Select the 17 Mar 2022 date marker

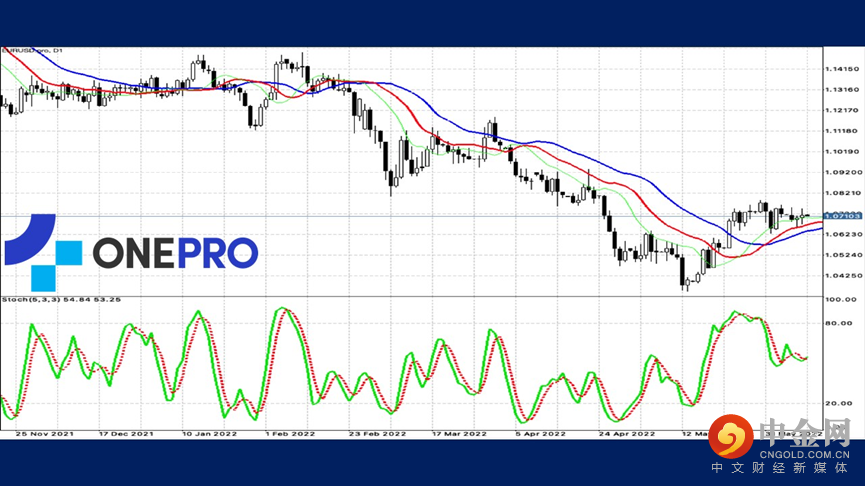coord(459,434)
